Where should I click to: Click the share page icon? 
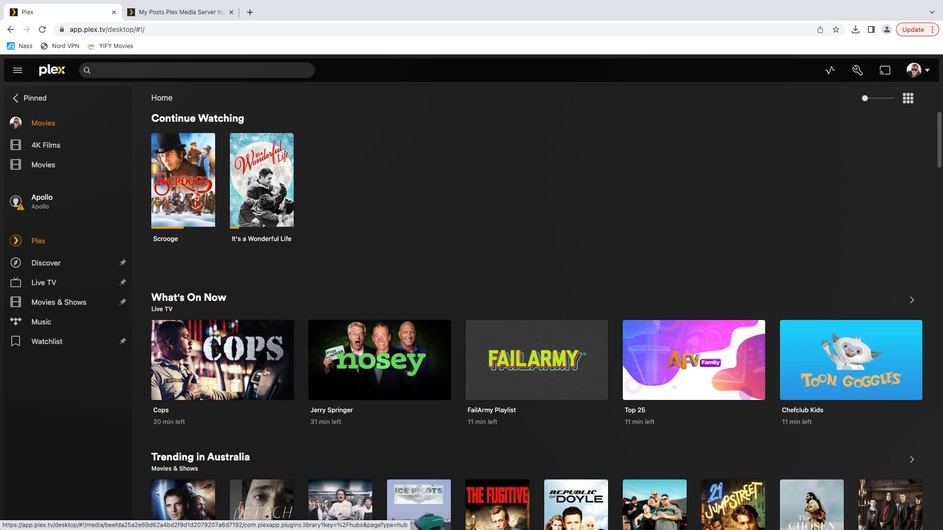point(820,29)
